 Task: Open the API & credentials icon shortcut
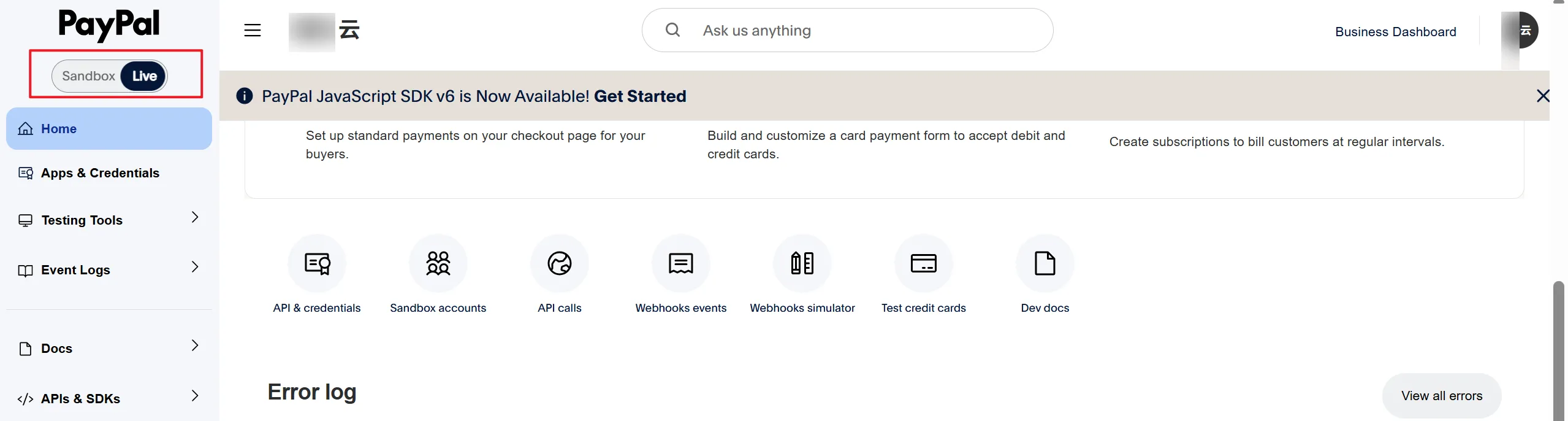coord(317,264)
